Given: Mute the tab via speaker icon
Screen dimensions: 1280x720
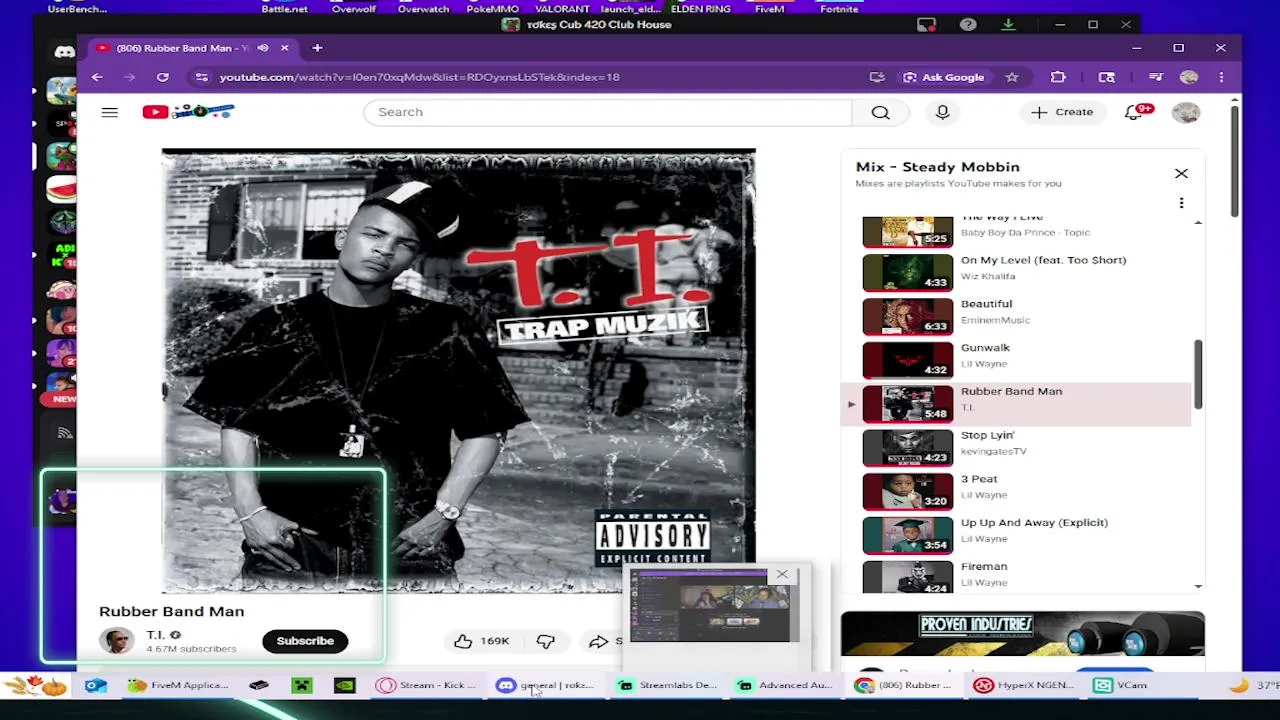Looking at the screenshot, I should [263, 48].
